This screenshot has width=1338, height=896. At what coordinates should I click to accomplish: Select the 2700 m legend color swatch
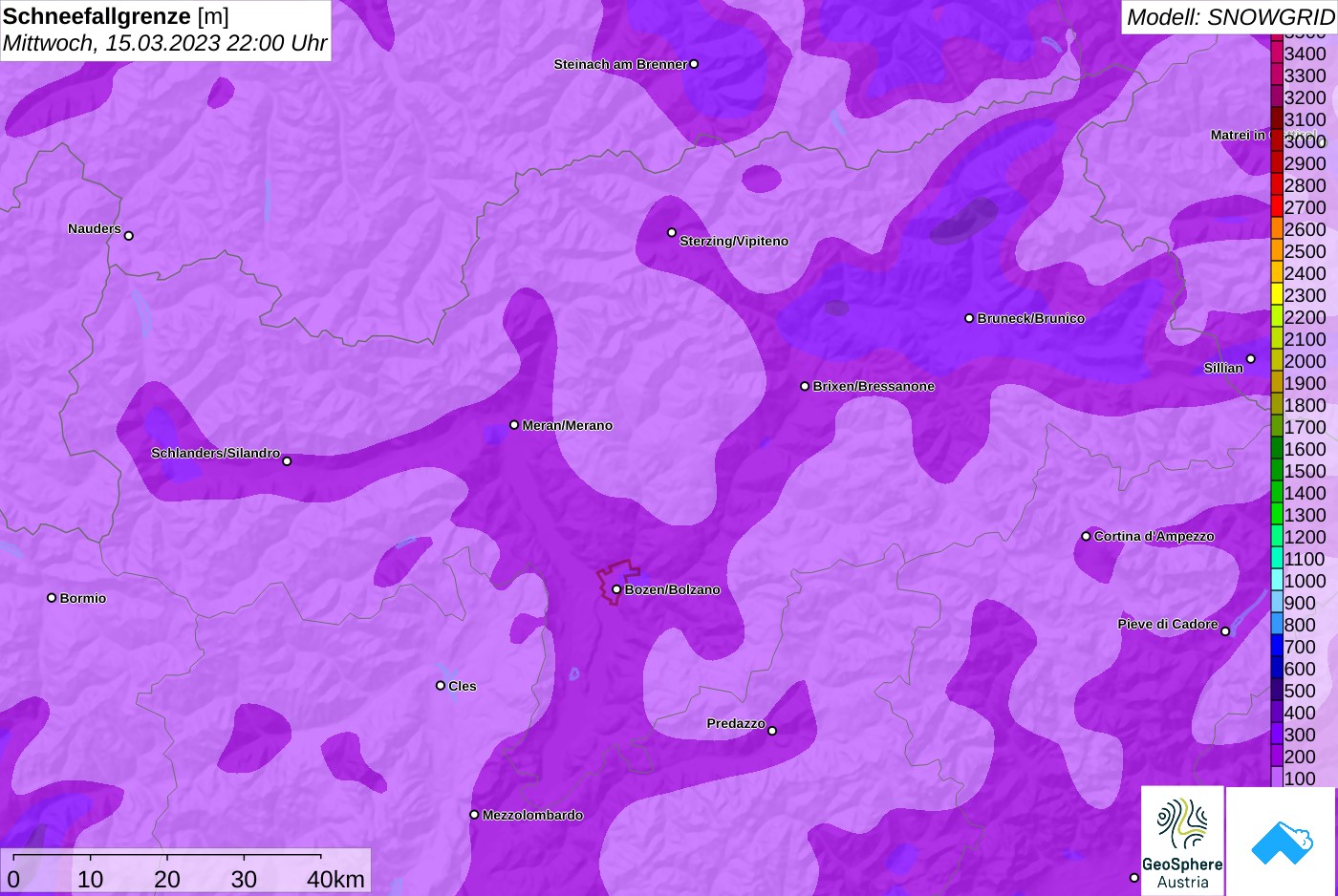click(1277, 206)
